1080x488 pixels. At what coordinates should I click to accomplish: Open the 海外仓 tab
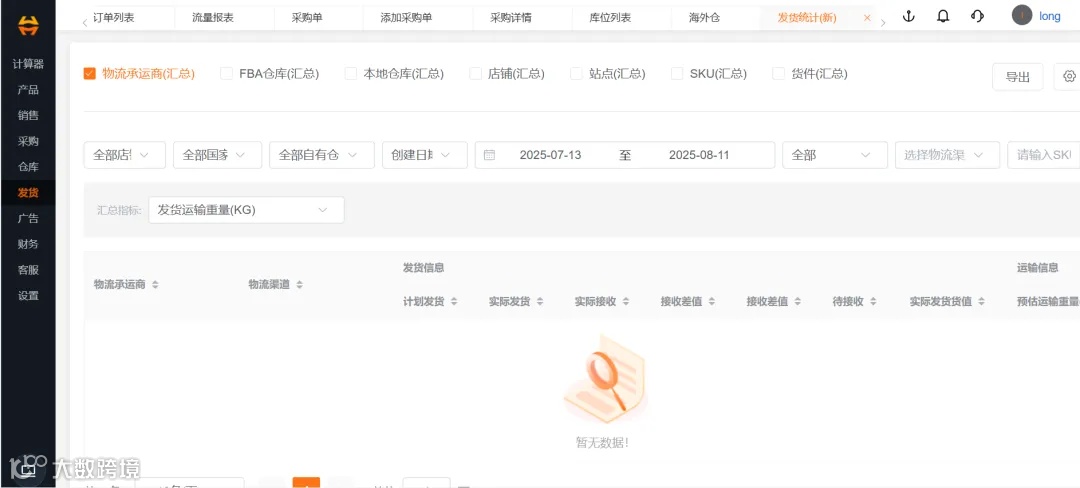(704, 18)
